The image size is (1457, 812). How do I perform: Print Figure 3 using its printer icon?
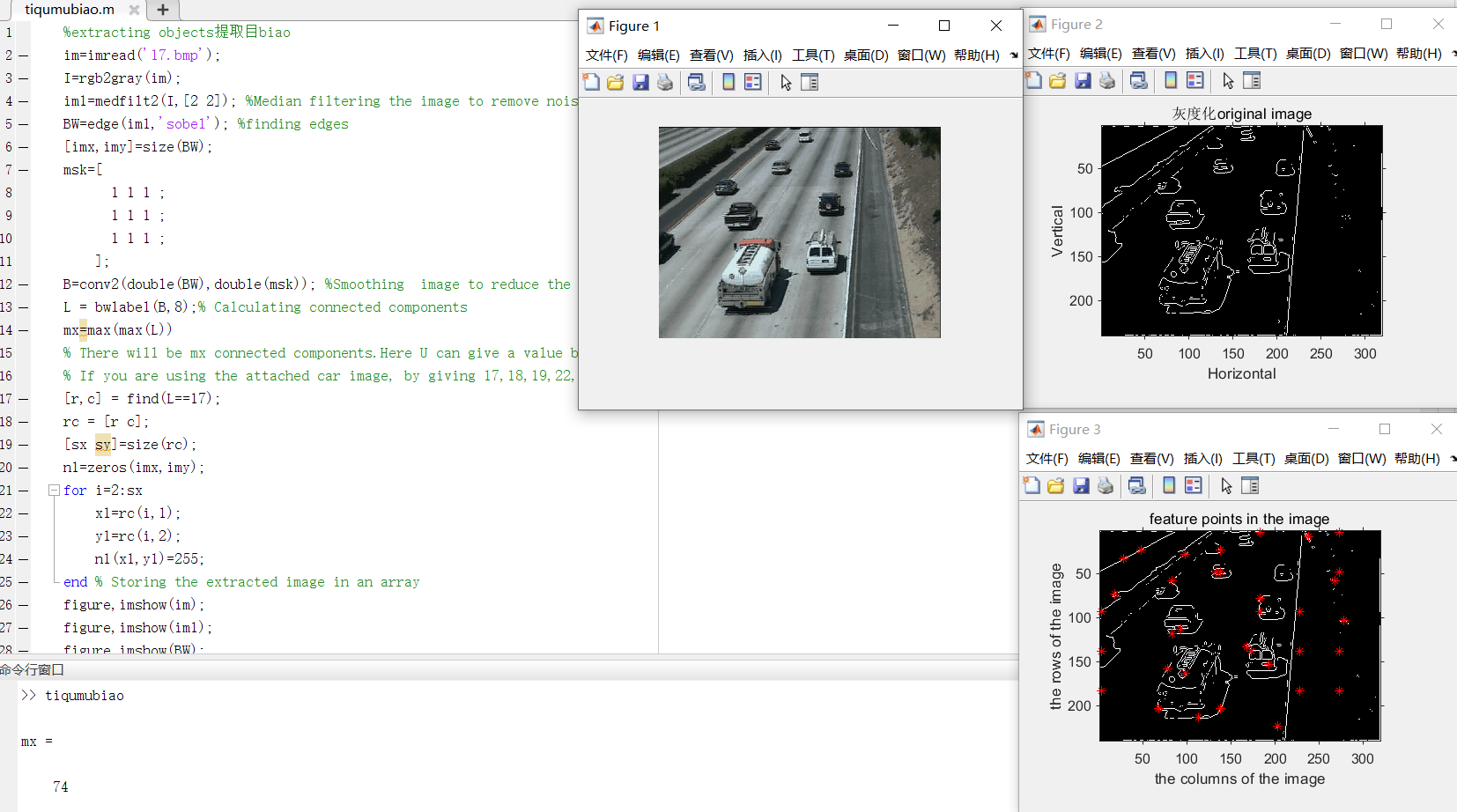(1106, 485)
